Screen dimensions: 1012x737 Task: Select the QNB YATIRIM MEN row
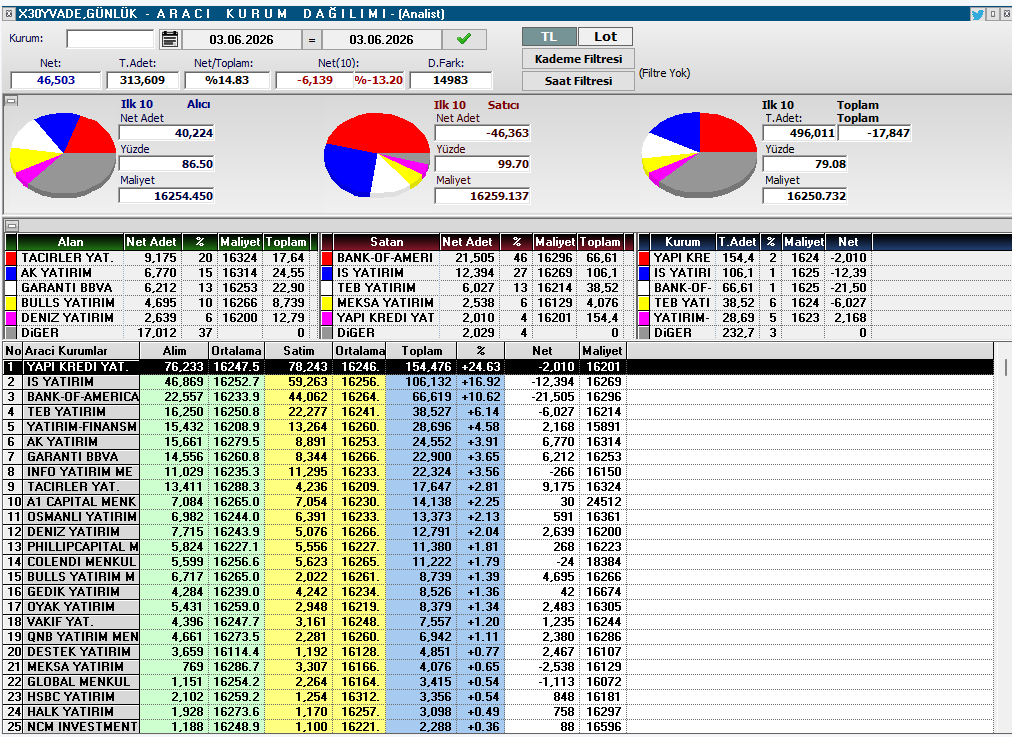tap(498, 636)
